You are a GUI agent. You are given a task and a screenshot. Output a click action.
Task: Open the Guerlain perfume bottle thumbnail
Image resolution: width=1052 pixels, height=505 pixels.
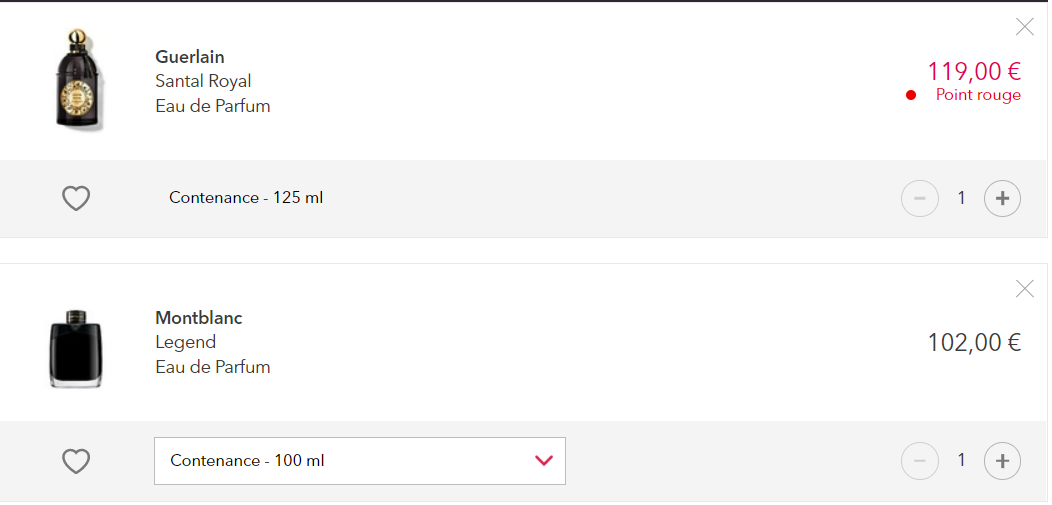pos(78,79)
